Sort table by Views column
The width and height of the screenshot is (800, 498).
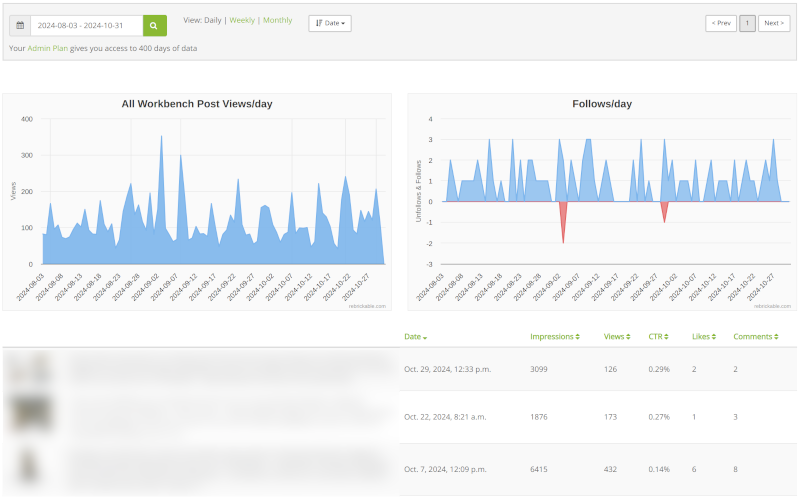point(617,337)
